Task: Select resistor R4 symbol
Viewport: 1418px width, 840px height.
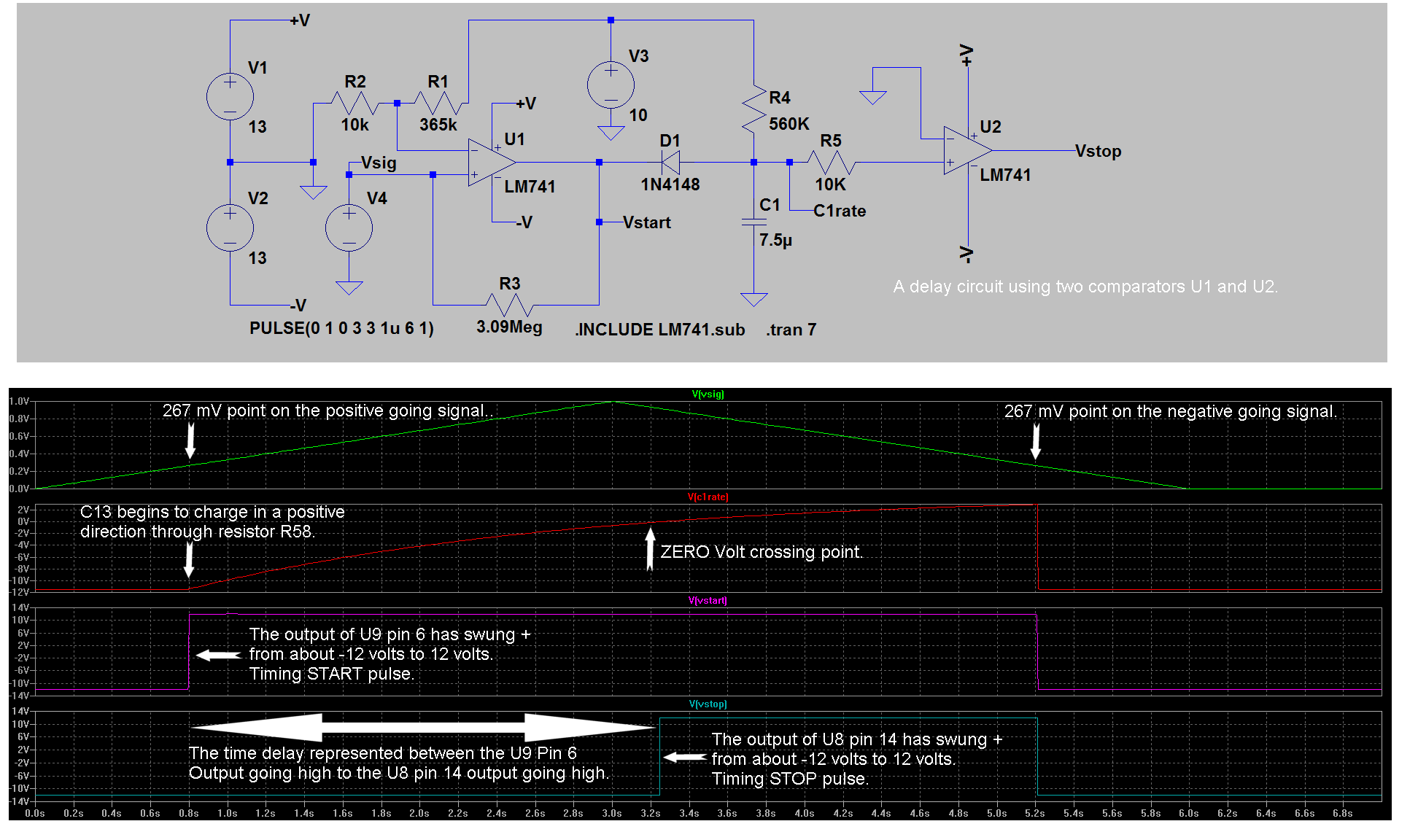Action: point(753,109)
